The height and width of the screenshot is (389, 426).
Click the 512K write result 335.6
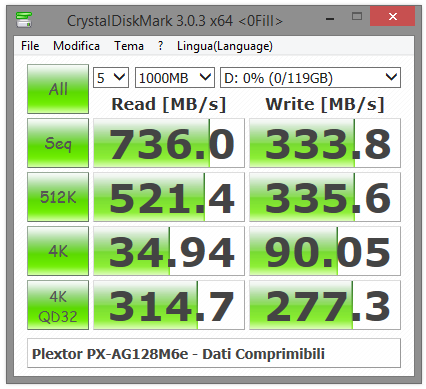(325, 197)
